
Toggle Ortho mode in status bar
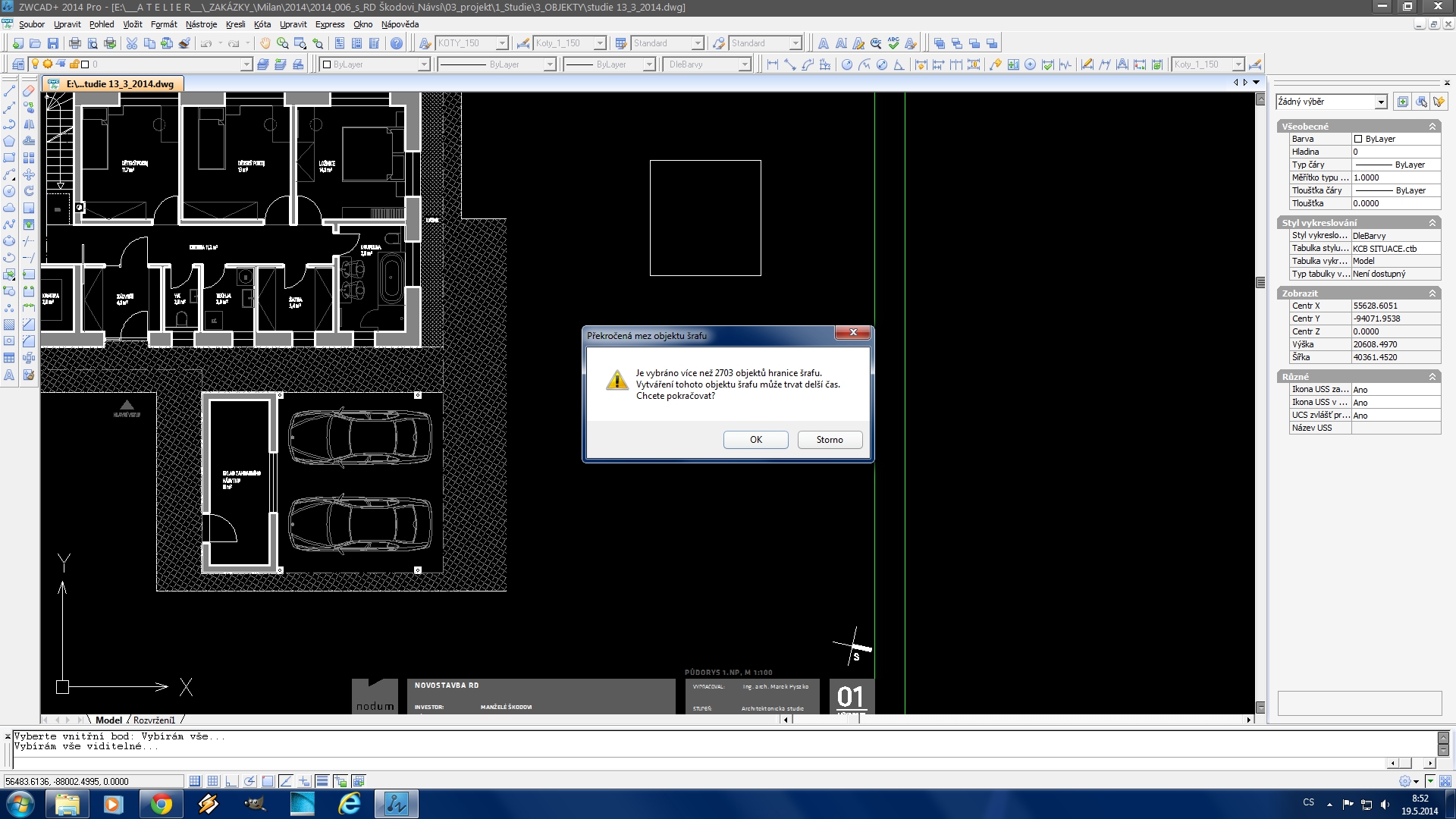pyautogui.click(x=231, y=781)
